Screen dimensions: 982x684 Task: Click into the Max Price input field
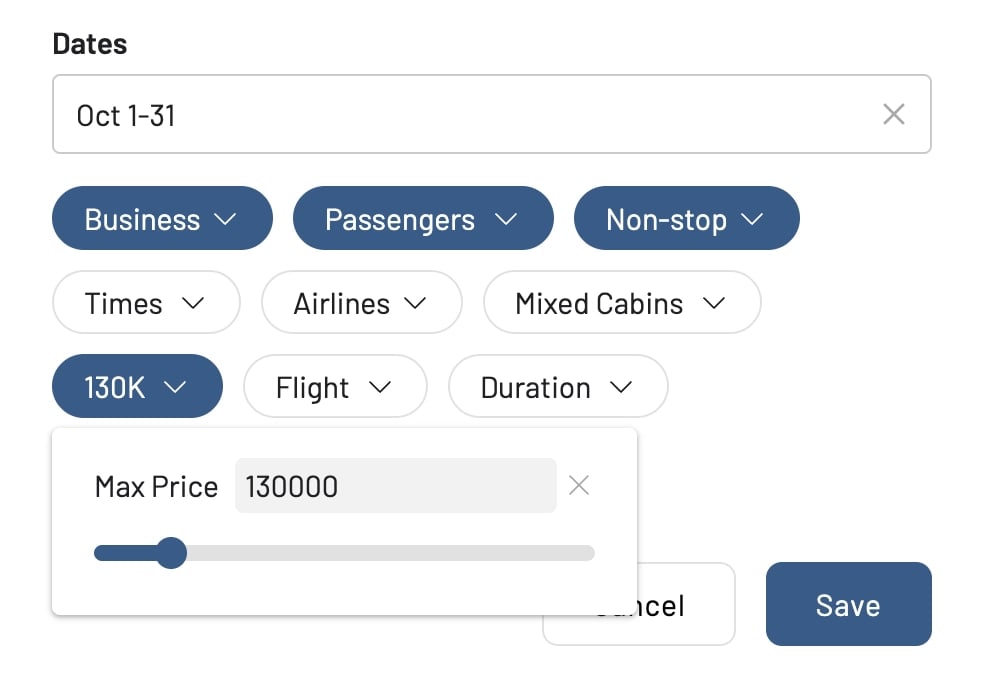coord(395,486)
